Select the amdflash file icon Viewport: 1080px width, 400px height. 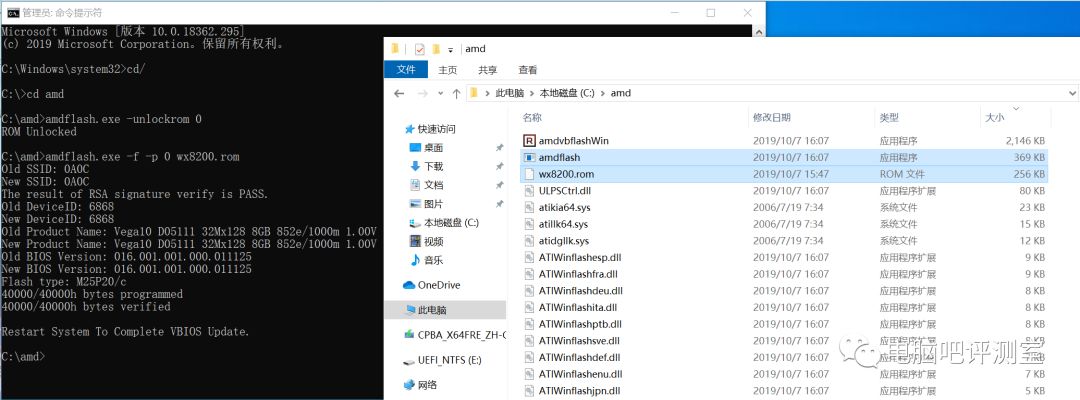(x=529, y=157)
